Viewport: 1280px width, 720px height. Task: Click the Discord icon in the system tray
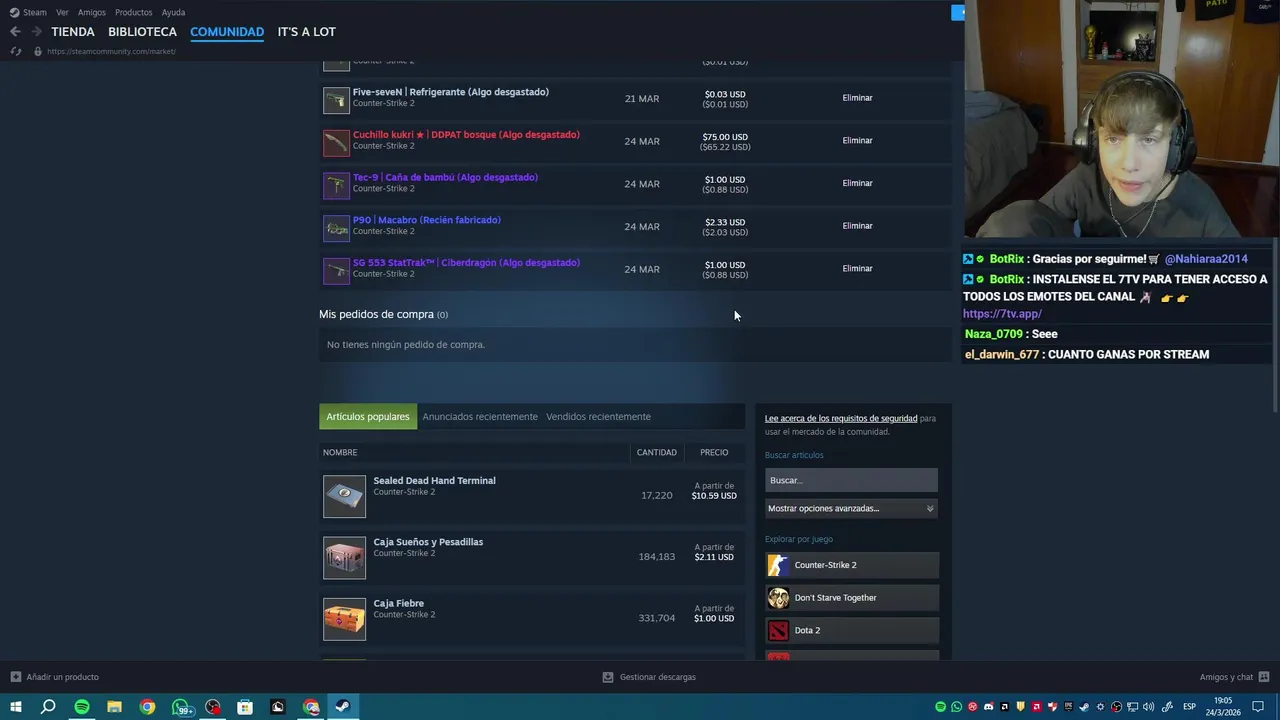pyautogui.click(x=989, y=707)
